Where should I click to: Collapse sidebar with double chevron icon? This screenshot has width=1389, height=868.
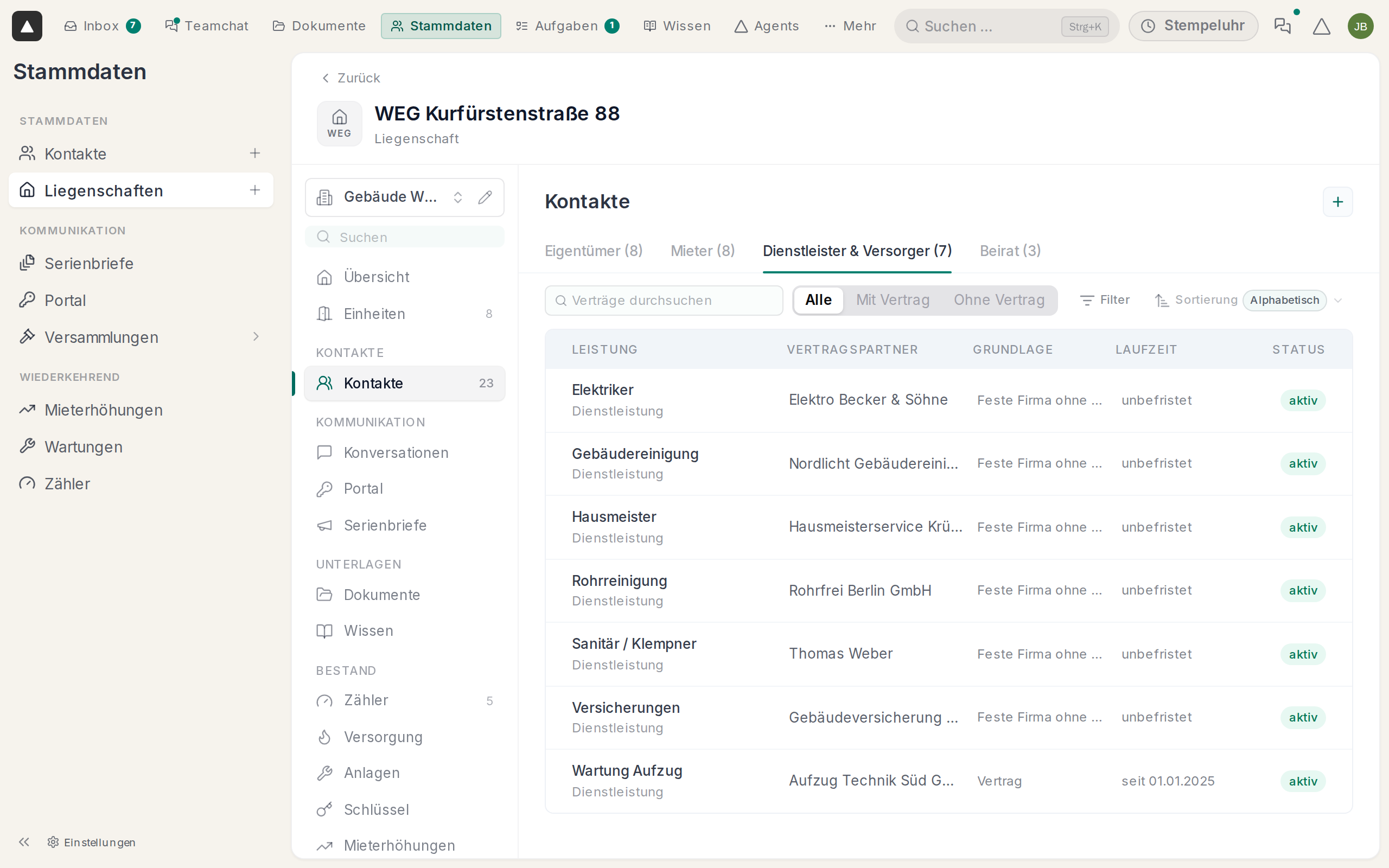coord(23,841)
